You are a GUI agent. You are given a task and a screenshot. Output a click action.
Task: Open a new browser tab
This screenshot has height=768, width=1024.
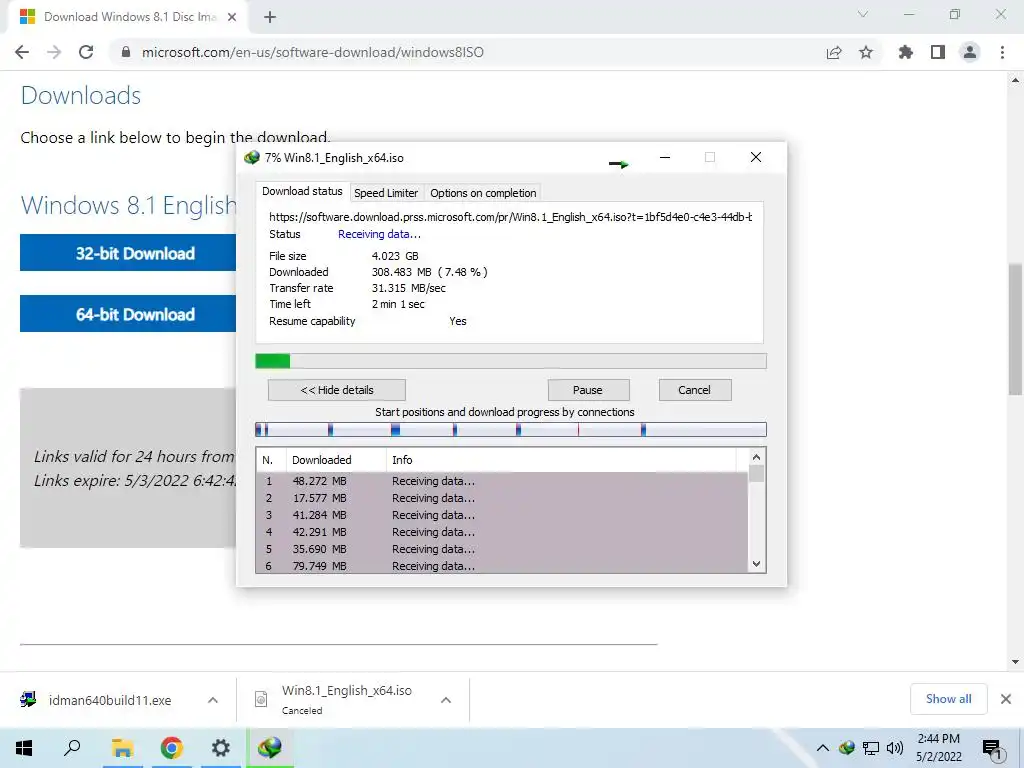click(270, 17)
